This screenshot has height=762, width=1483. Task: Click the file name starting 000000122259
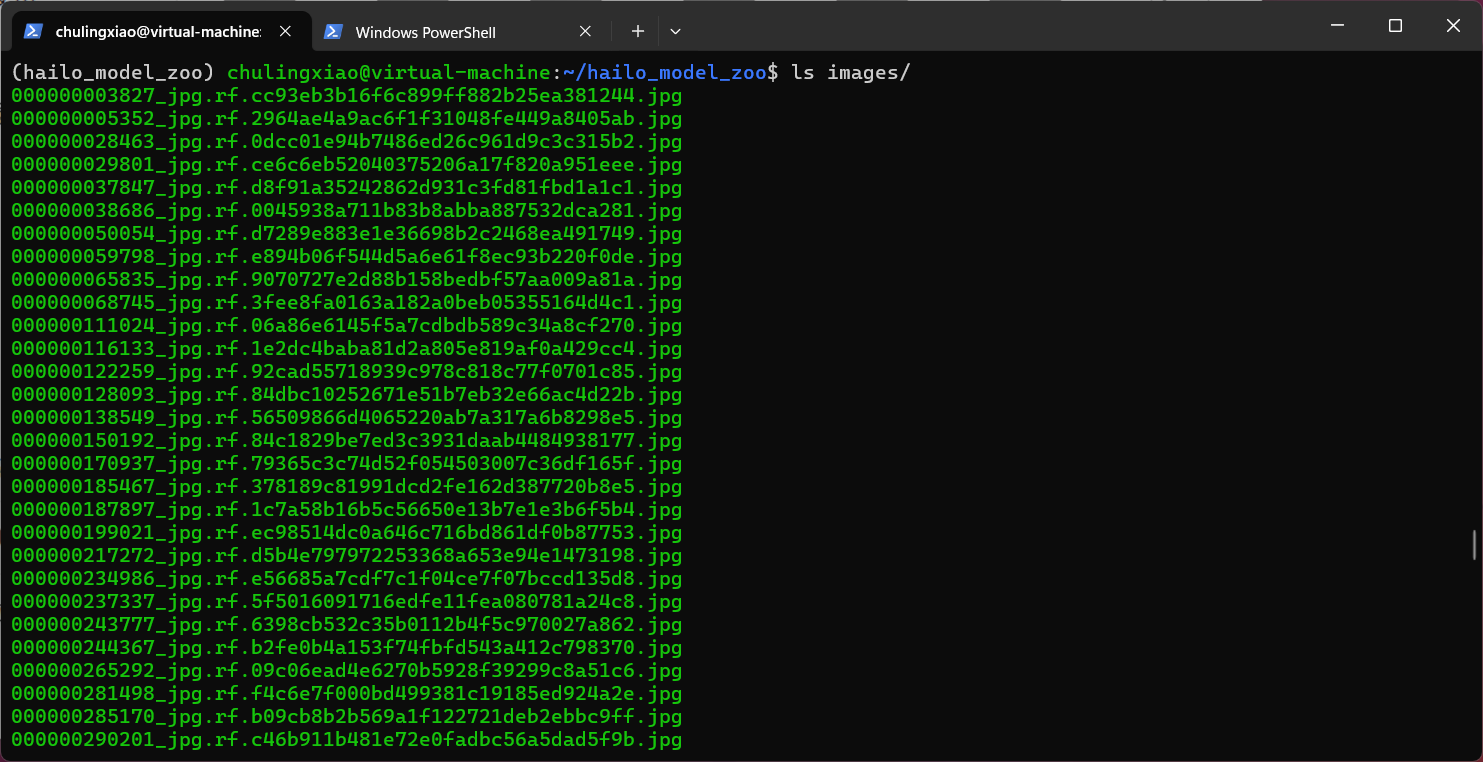(347, 372)
